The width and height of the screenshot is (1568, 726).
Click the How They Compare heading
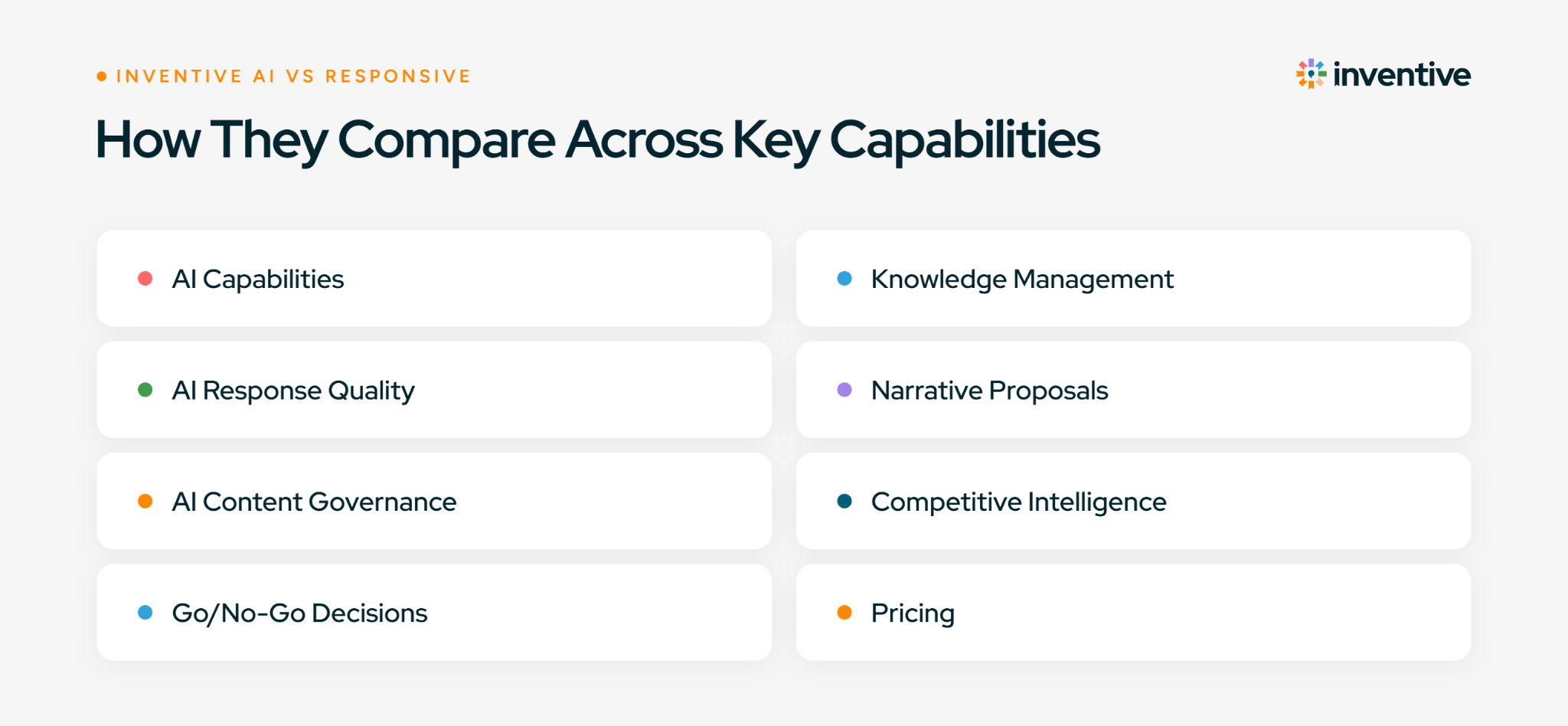point(598,140)
